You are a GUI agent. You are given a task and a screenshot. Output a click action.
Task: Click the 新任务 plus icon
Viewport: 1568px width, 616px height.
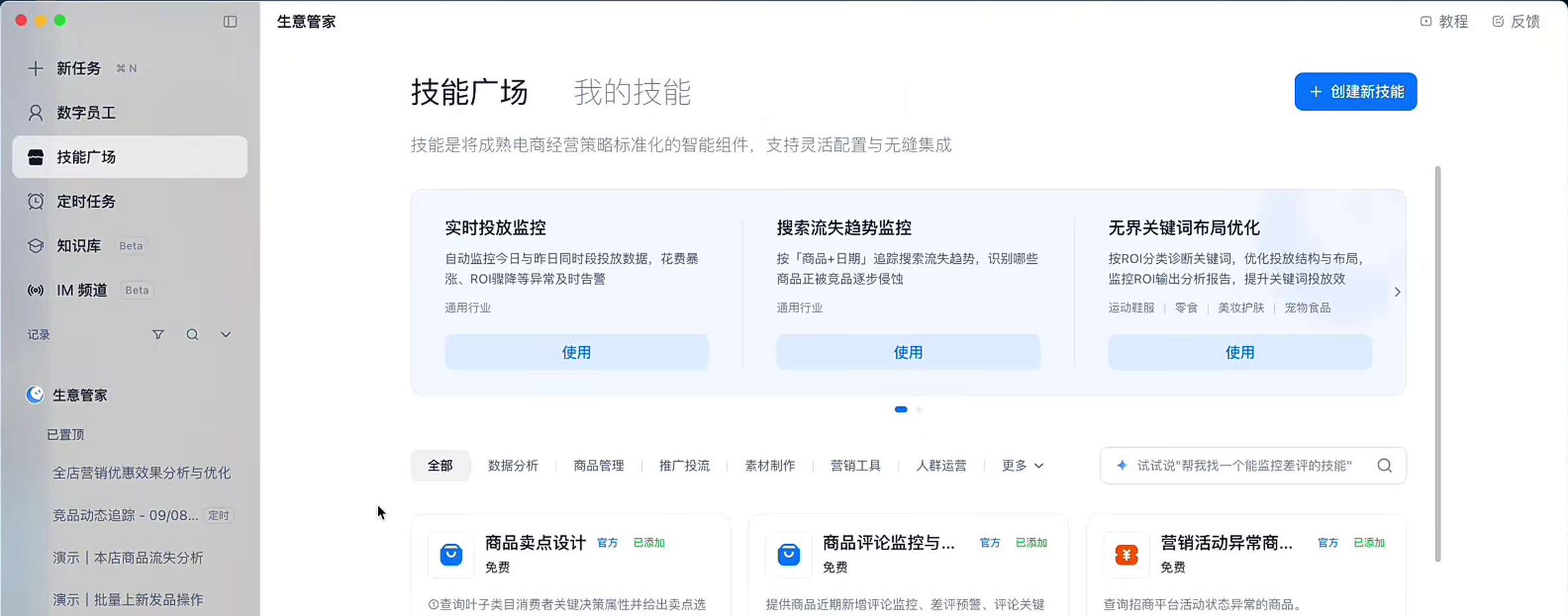click(x=36, y=69)
